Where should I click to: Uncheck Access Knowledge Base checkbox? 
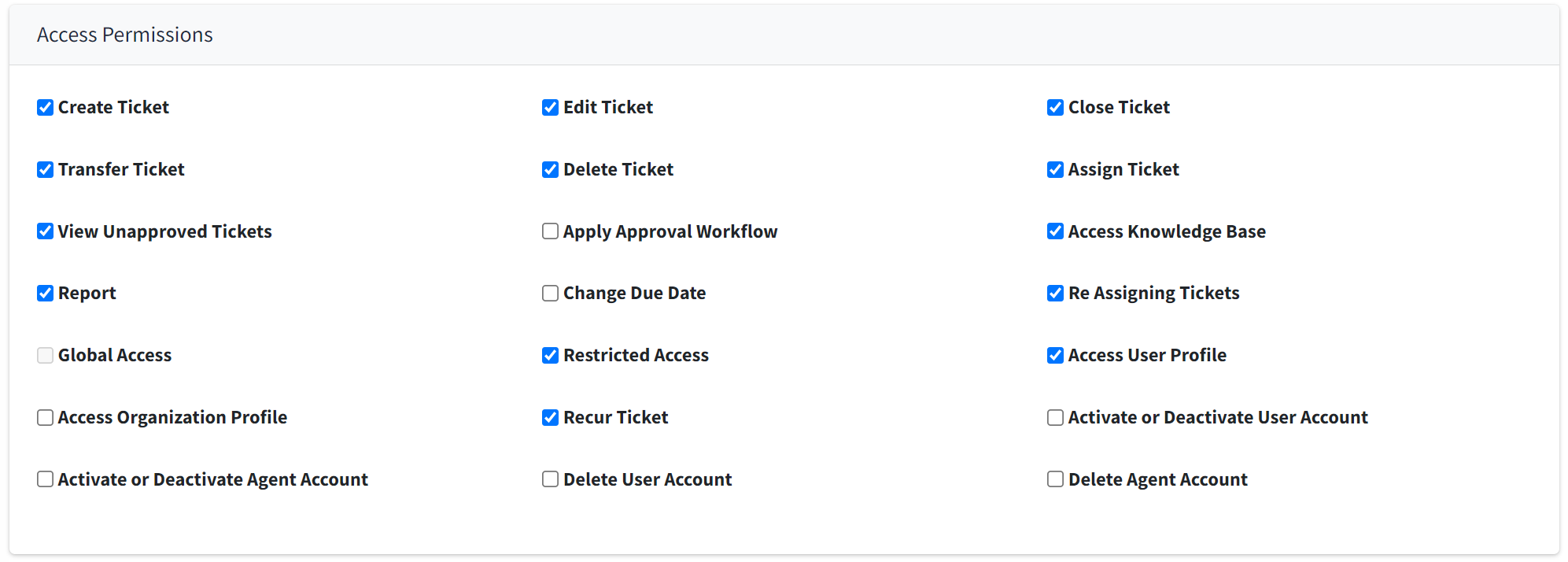[x=1056, y=231]
